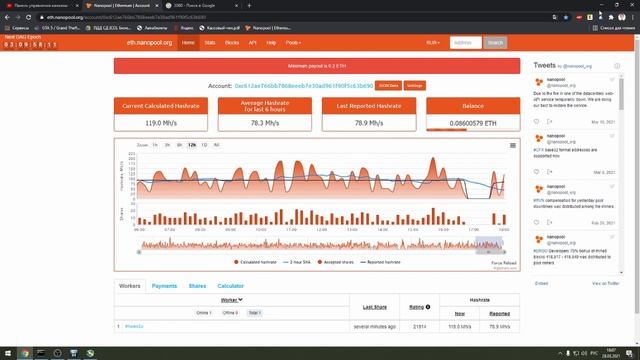
Task: Reload the page with the refresh icon
Action: point(28,17)
